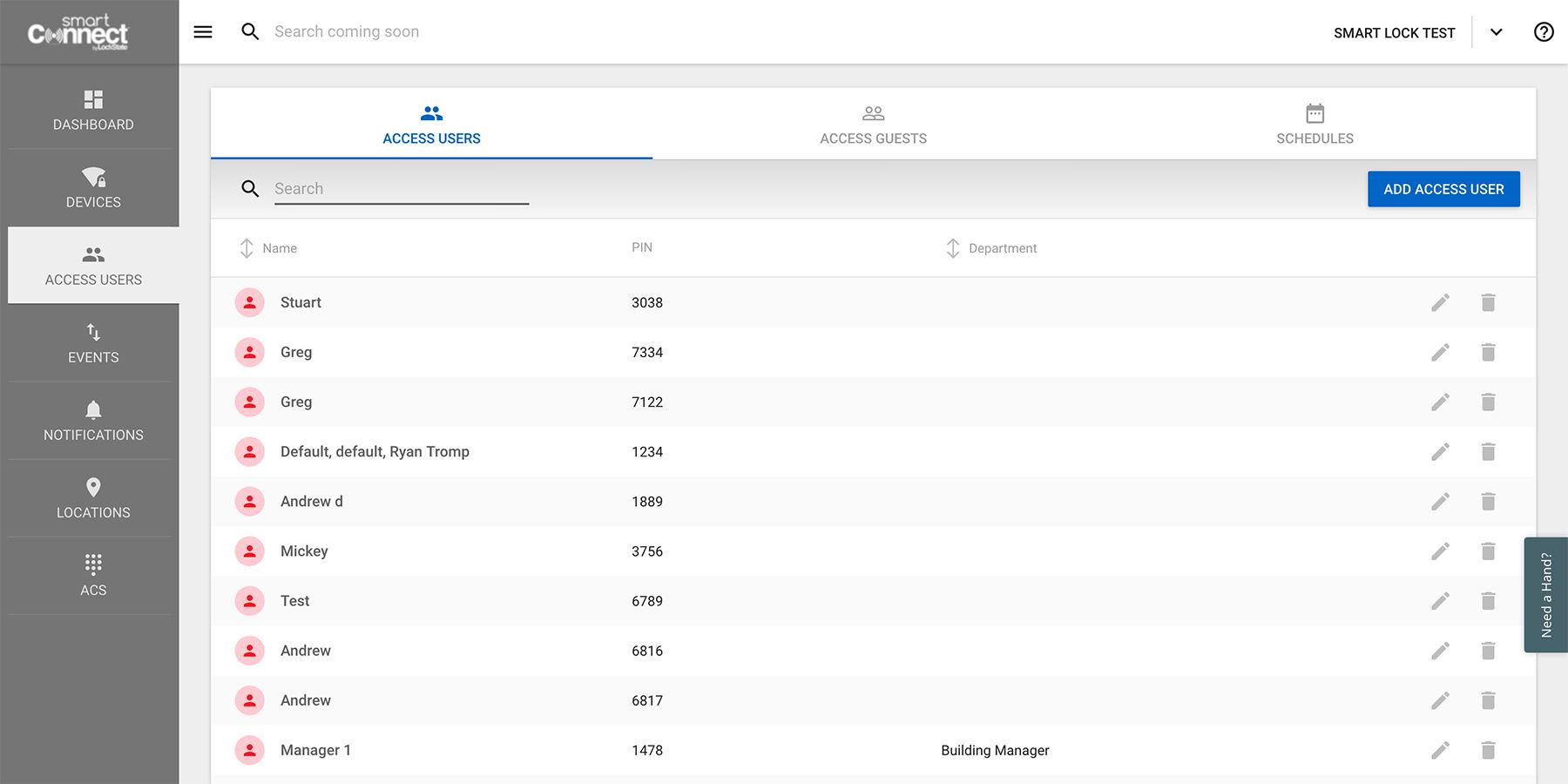Edit Andrew with PIN 6817
1568x784 pixels.
(1440, 700)
